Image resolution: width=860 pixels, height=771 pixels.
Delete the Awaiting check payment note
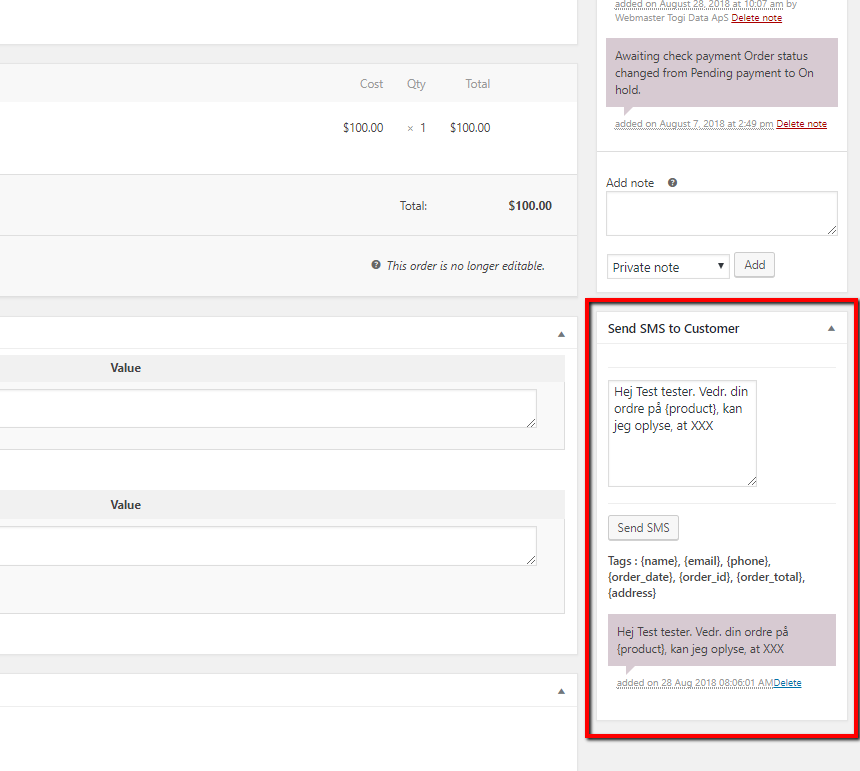801,124
